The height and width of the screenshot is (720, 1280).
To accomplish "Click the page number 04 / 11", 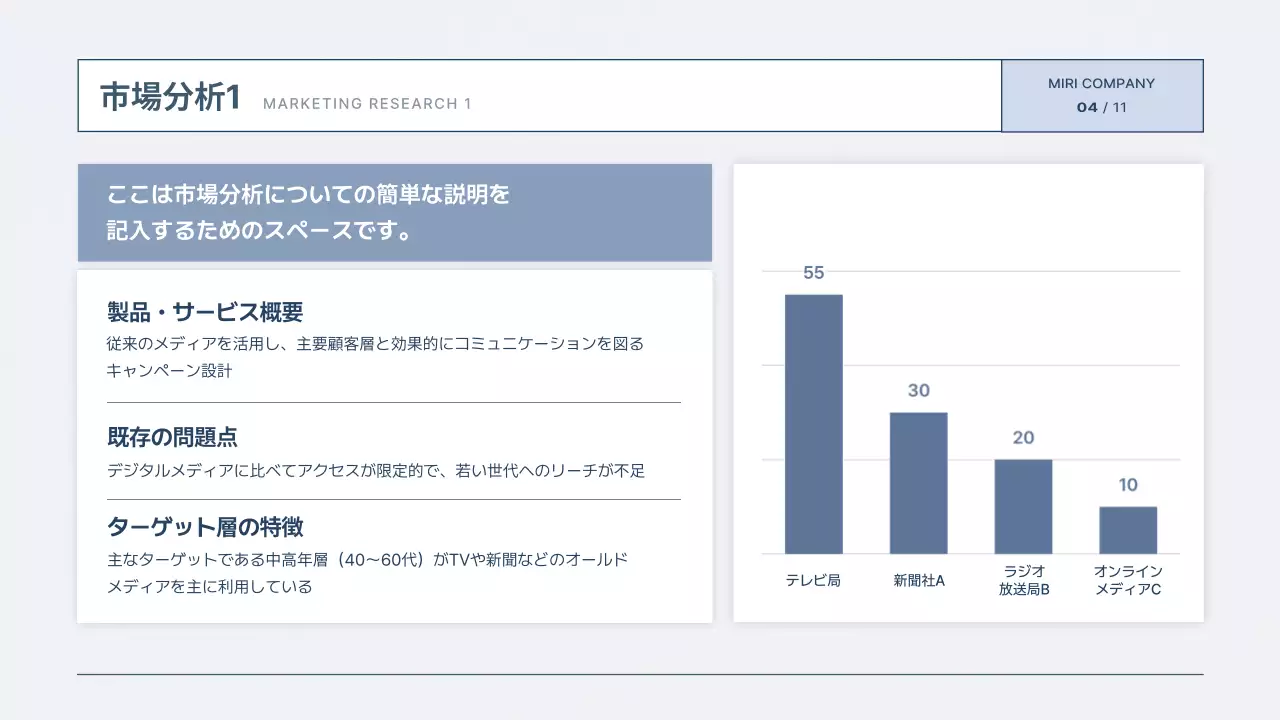I will click(x=1101, y=107).
